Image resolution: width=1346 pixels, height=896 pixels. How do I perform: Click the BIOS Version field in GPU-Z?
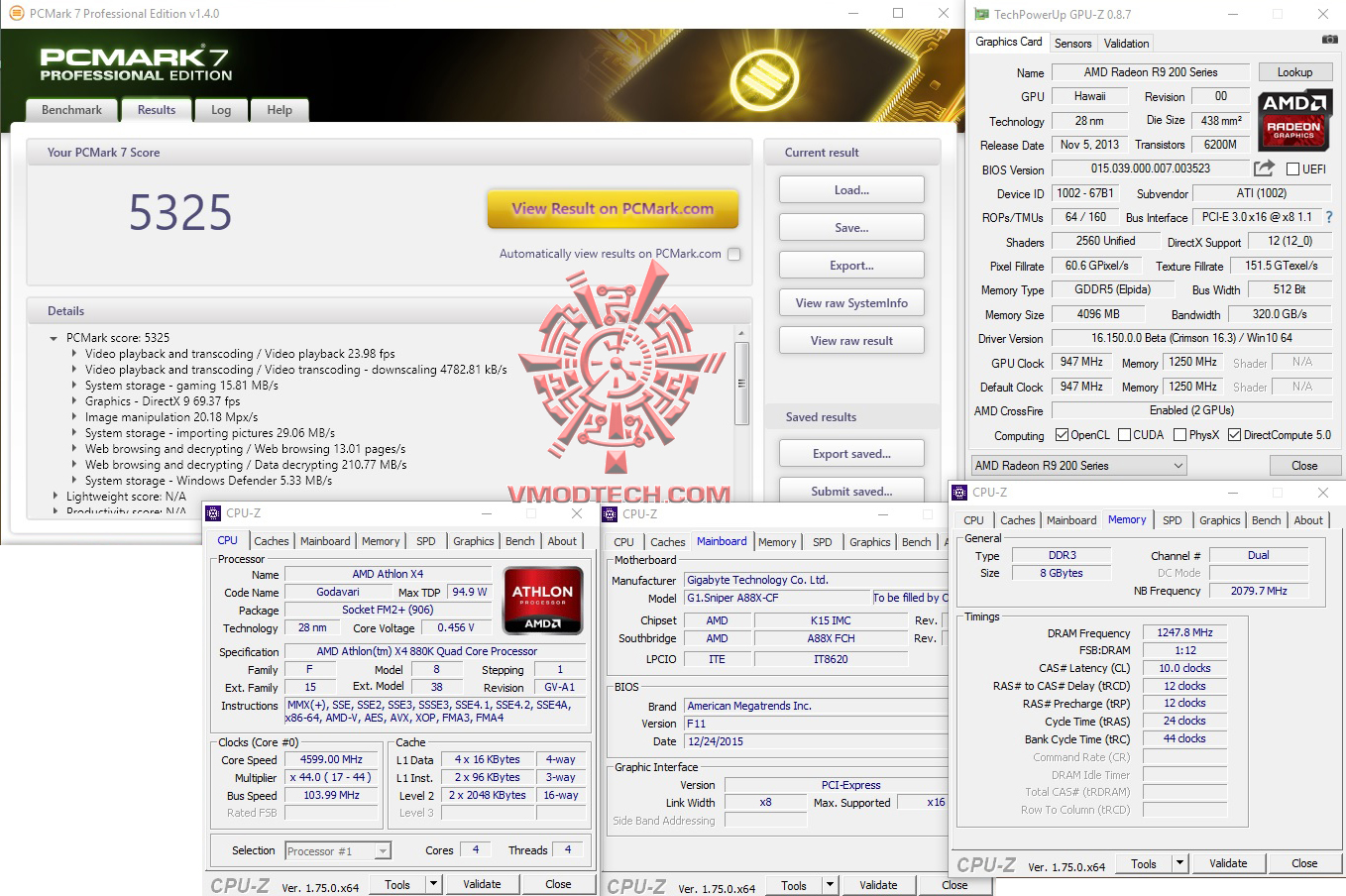[1150, 168]
